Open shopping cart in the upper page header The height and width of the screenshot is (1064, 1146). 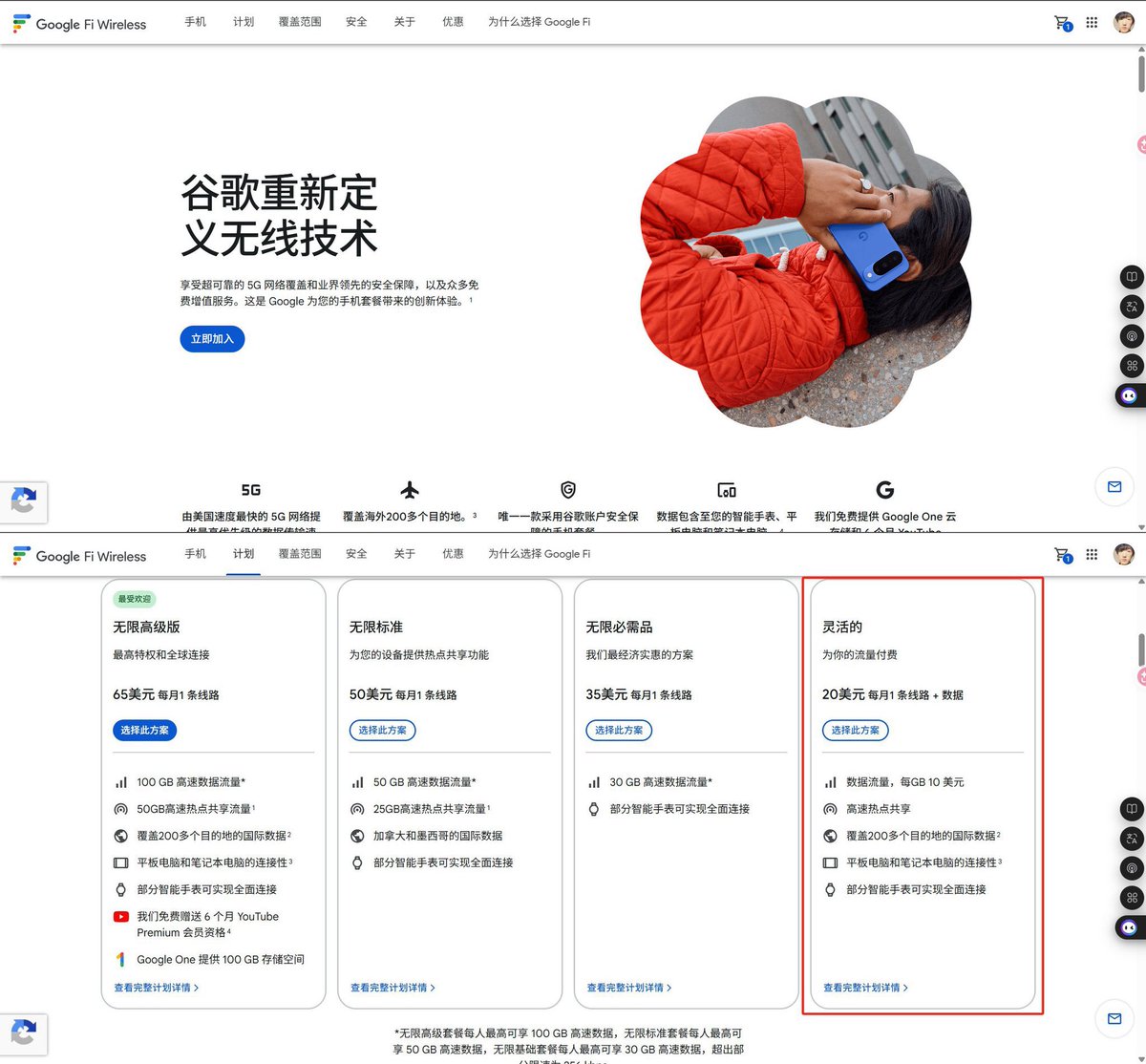point(1062,22)
